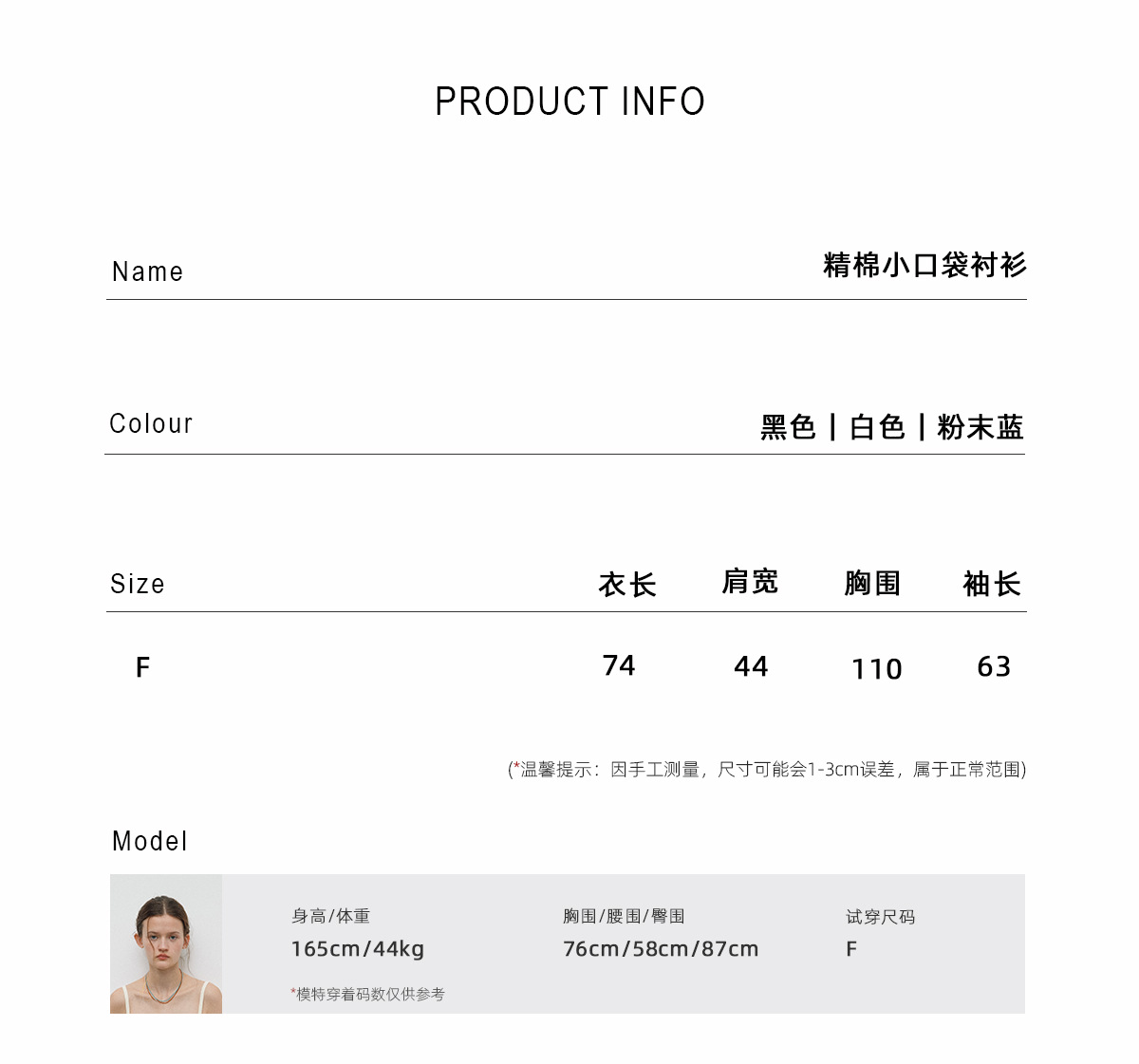This screenshot has height=1064, width=1139.
Task: Click the size F row label
Action: pos(142,667)
